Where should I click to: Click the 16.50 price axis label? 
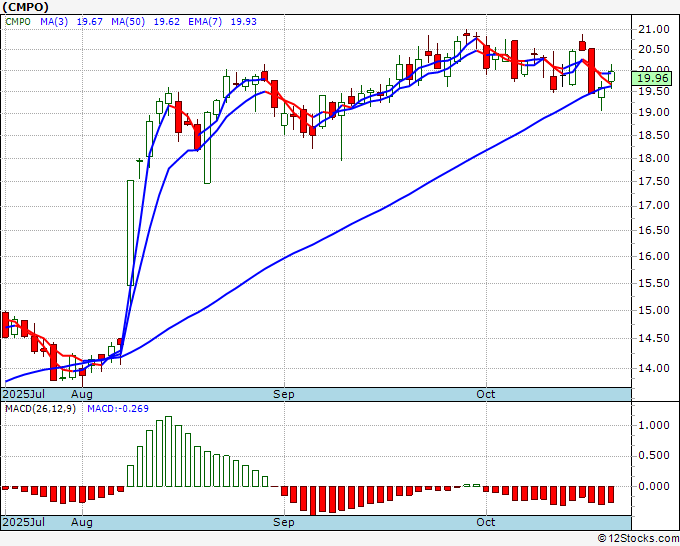tap(654, 230)
